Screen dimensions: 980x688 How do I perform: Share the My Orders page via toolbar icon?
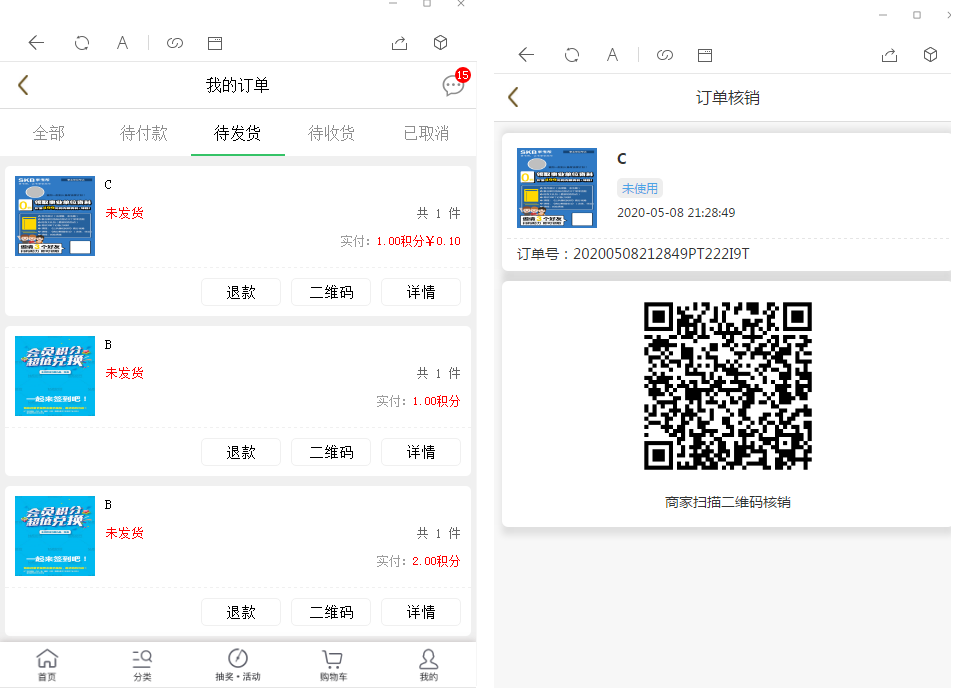click(399, 42)
